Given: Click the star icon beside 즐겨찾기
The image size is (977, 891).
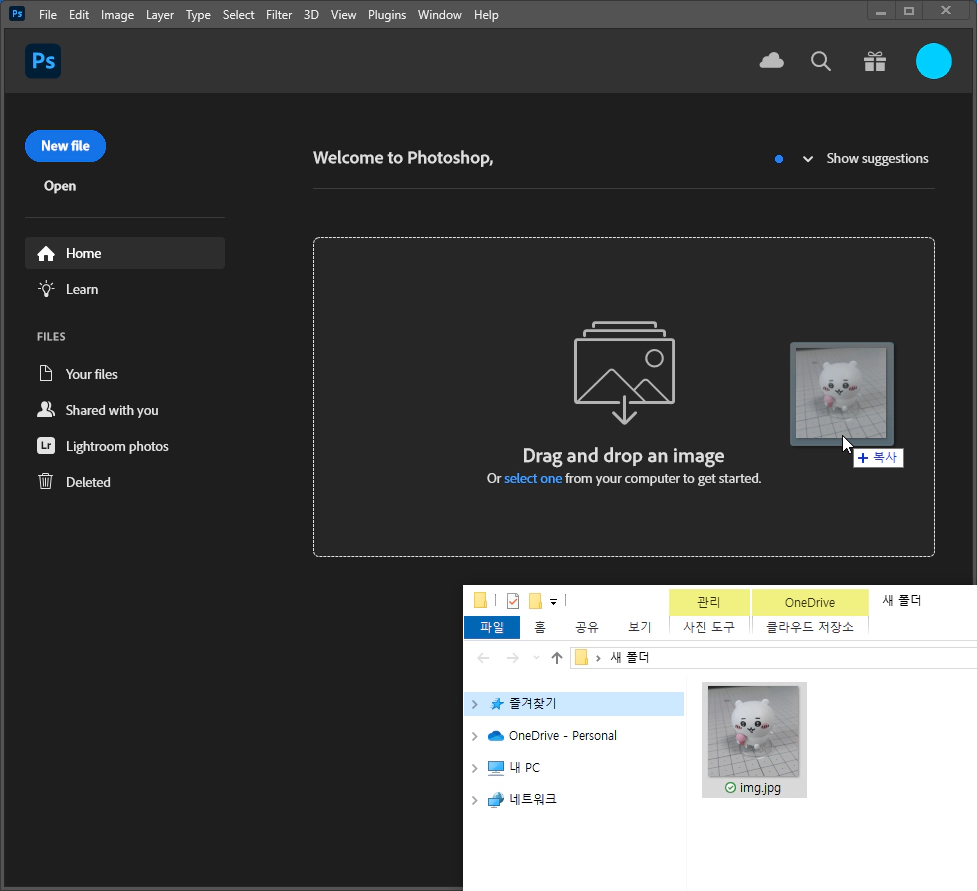Looking at the screenshot, I should [x=497, y=704].
